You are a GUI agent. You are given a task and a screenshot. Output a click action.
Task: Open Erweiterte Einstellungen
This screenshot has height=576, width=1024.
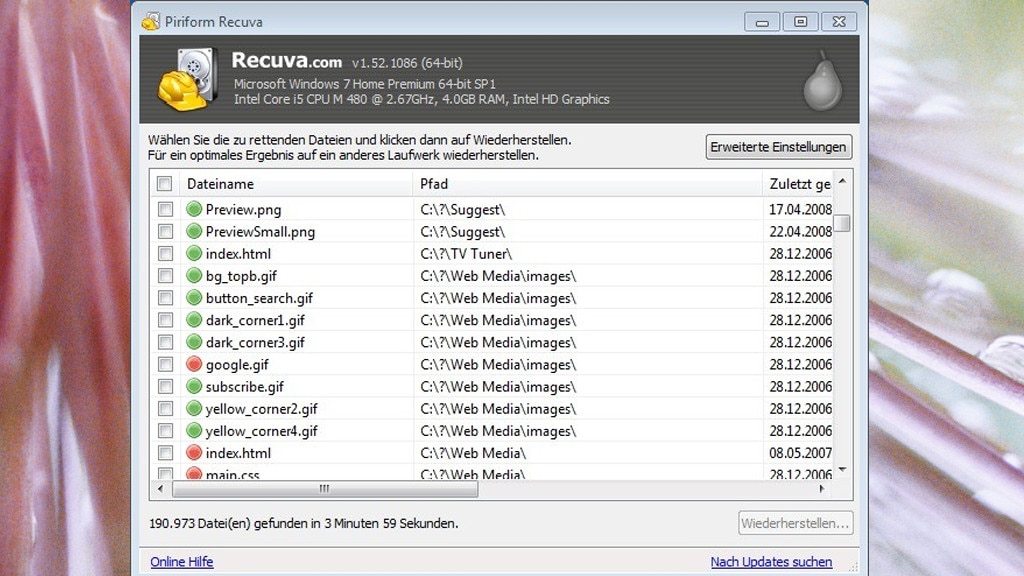[778, 147]
